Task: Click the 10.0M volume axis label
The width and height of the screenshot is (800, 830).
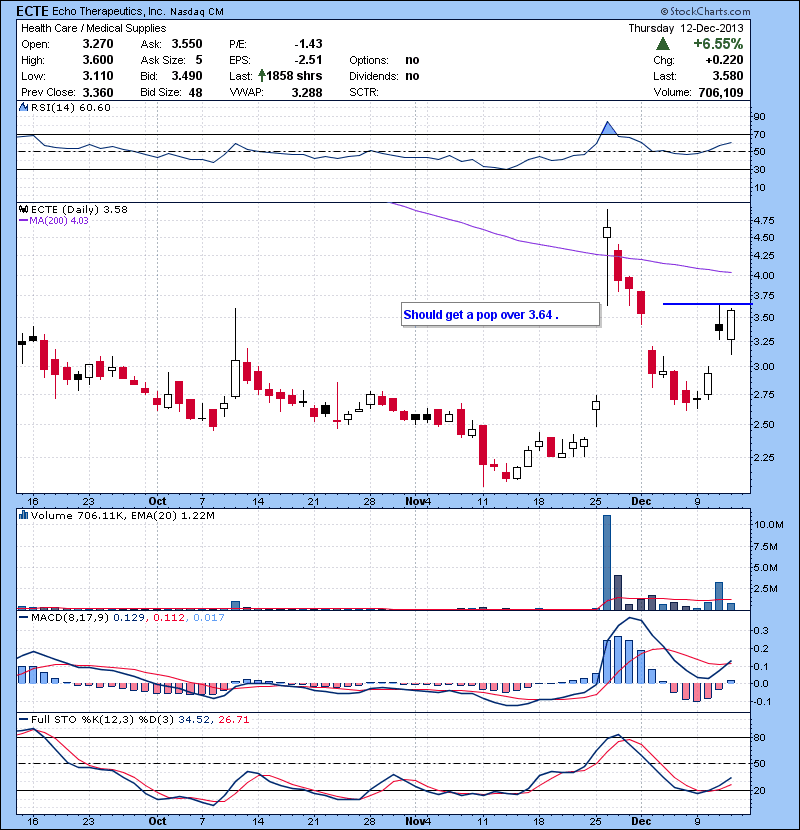Action: 769,525
